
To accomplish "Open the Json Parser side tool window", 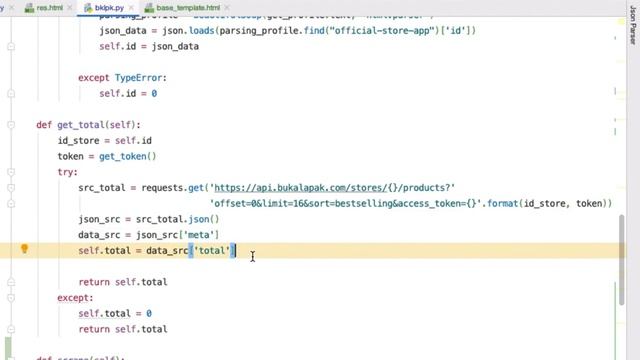I will (633, 24).
